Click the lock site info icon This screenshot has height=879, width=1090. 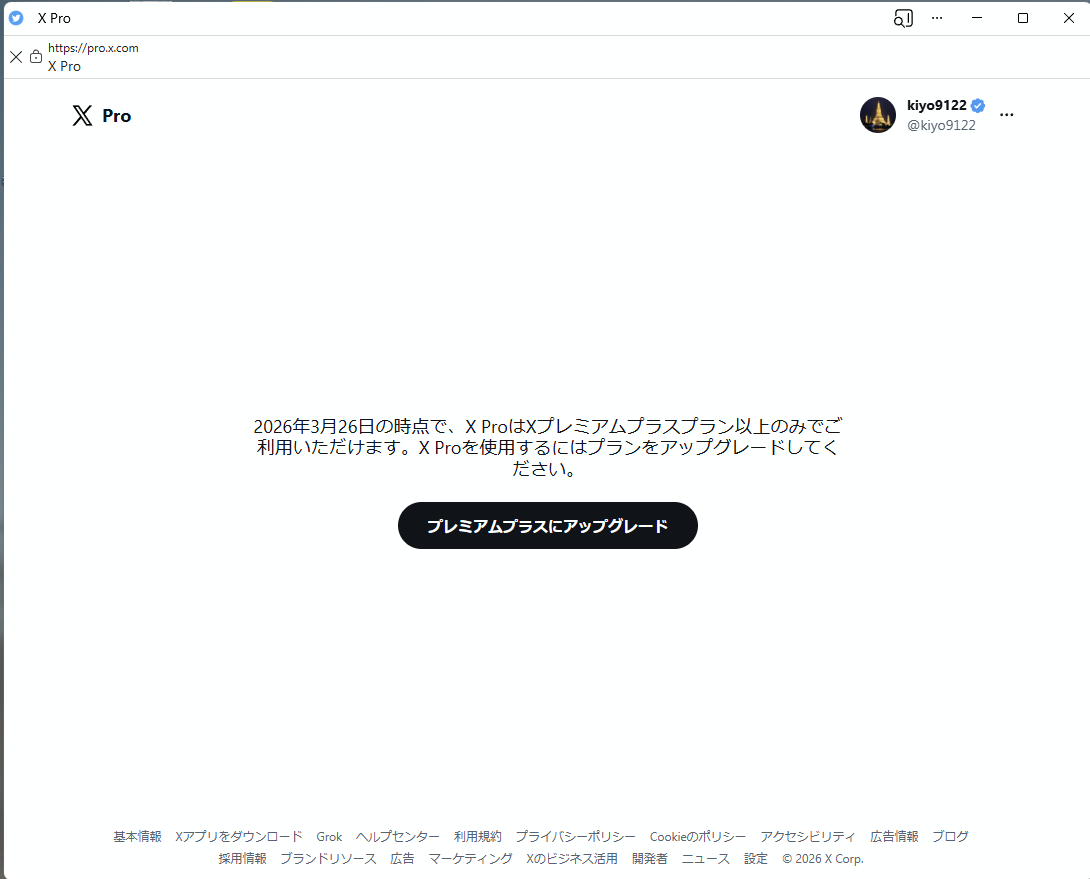point(36,56)
